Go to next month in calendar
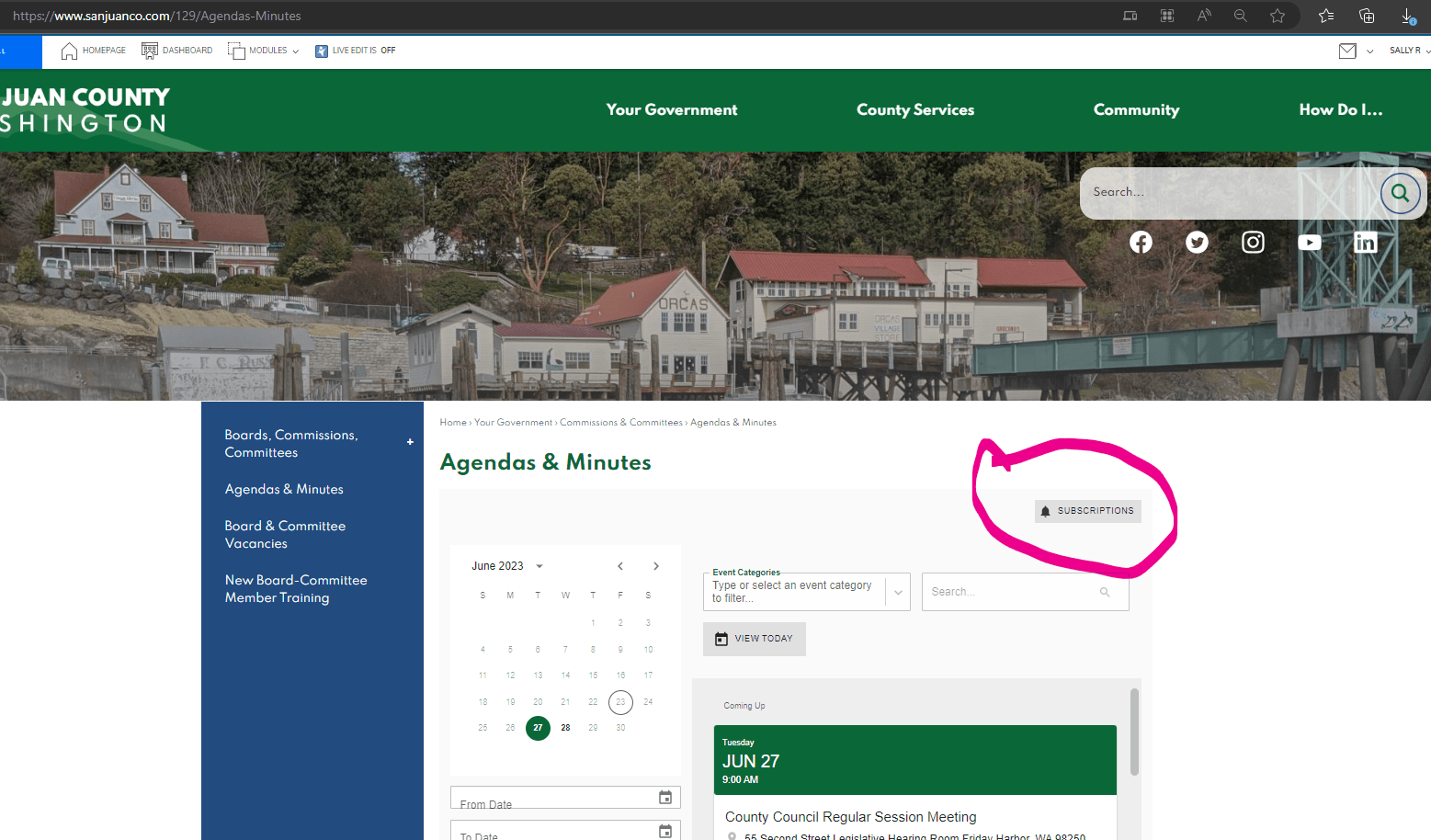The image size is (1431, 840). coord(655,566)
